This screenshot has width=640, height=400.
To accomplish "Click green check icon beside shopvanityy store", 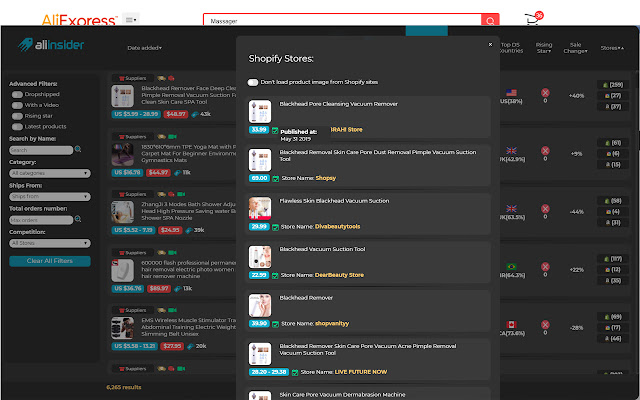I will coord(276,324).
